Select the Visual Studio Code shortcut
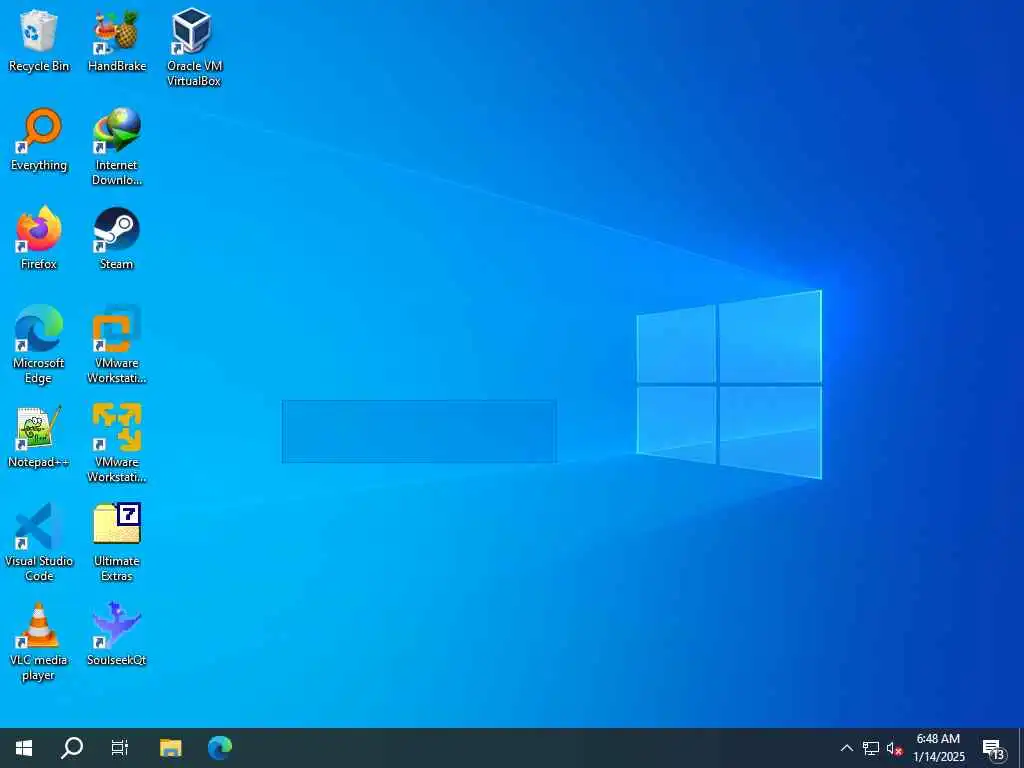1024x768 pixels. click(39, 543)
